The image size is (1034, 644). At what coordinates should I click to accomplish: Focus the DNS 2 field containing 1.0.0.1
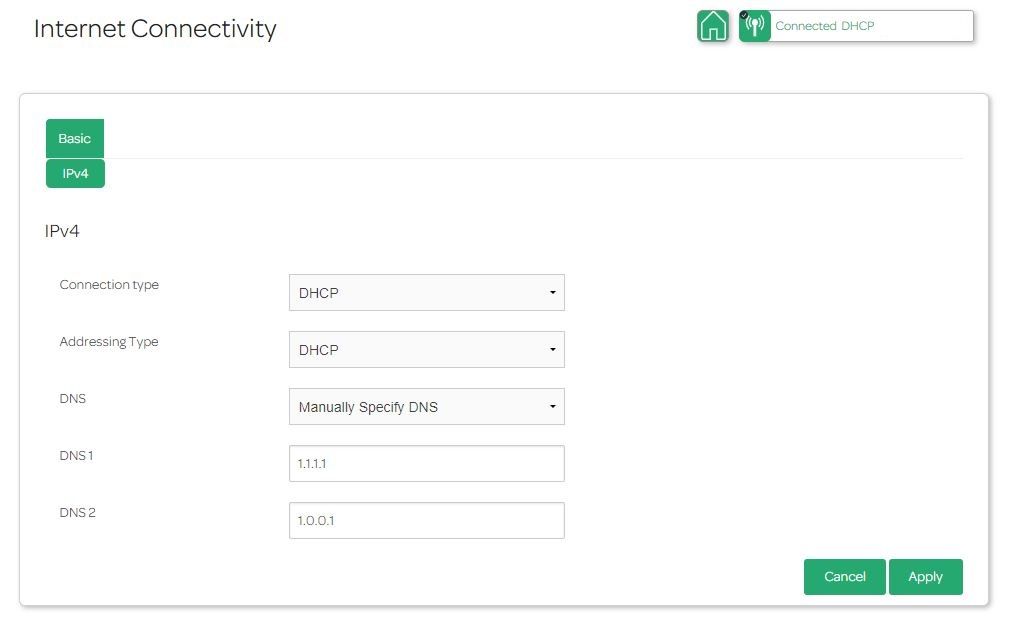point(426,521)
